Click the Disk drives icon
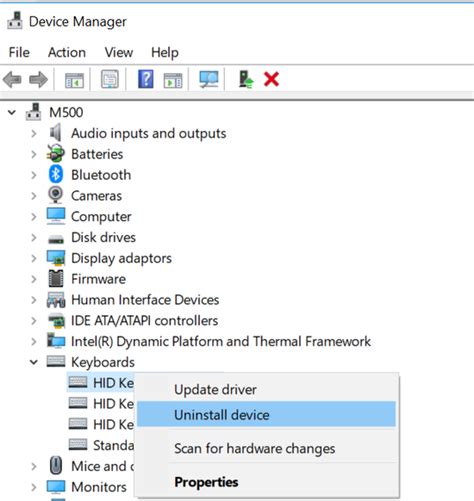 click(56, 239)
